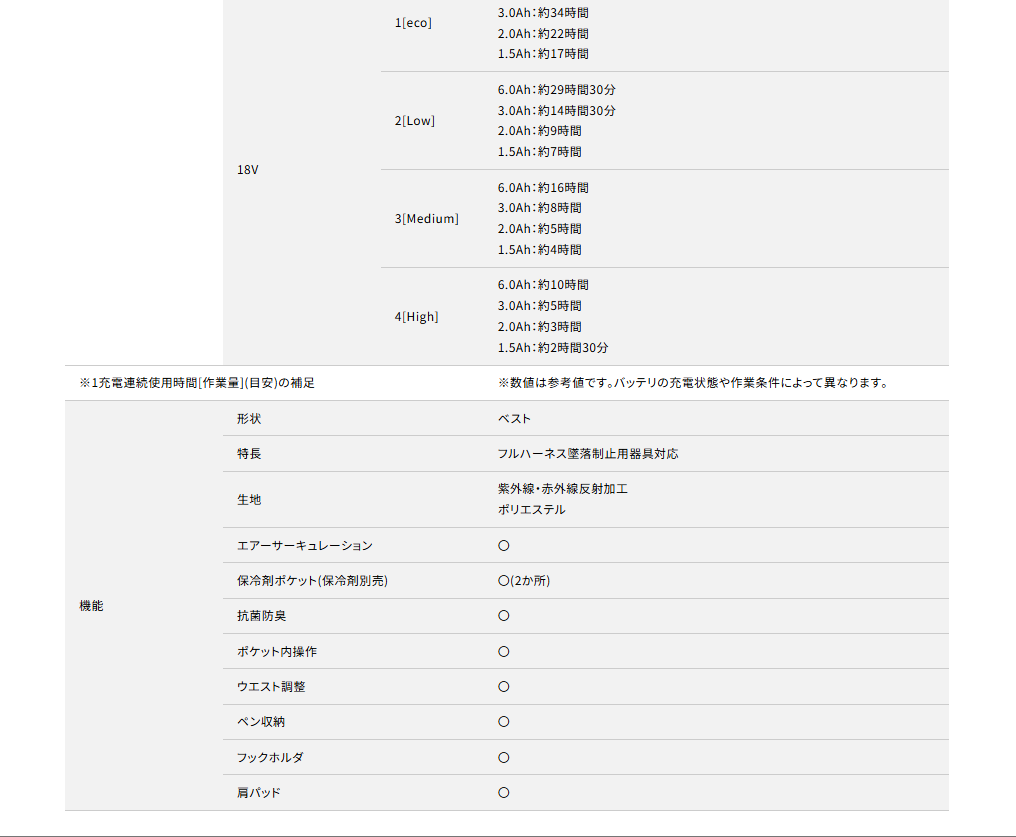Click the circle mark for ポケット内操作
Screen dimensions: 1016x837
coord(504,652)
